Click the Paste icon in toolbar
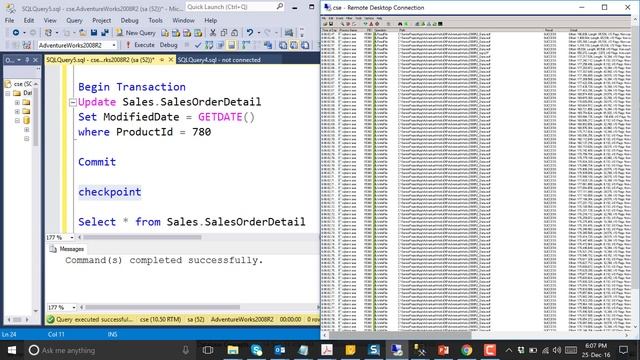 pos(235,33)
